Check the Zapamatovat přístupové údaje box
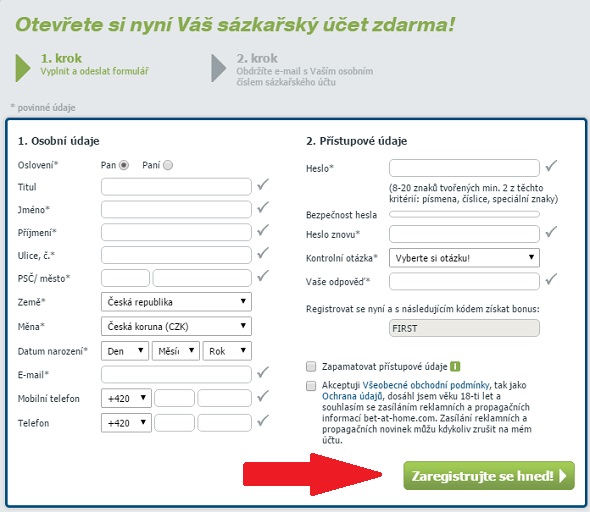The width and height of the screenshot is (590, 512). (311, 366)
